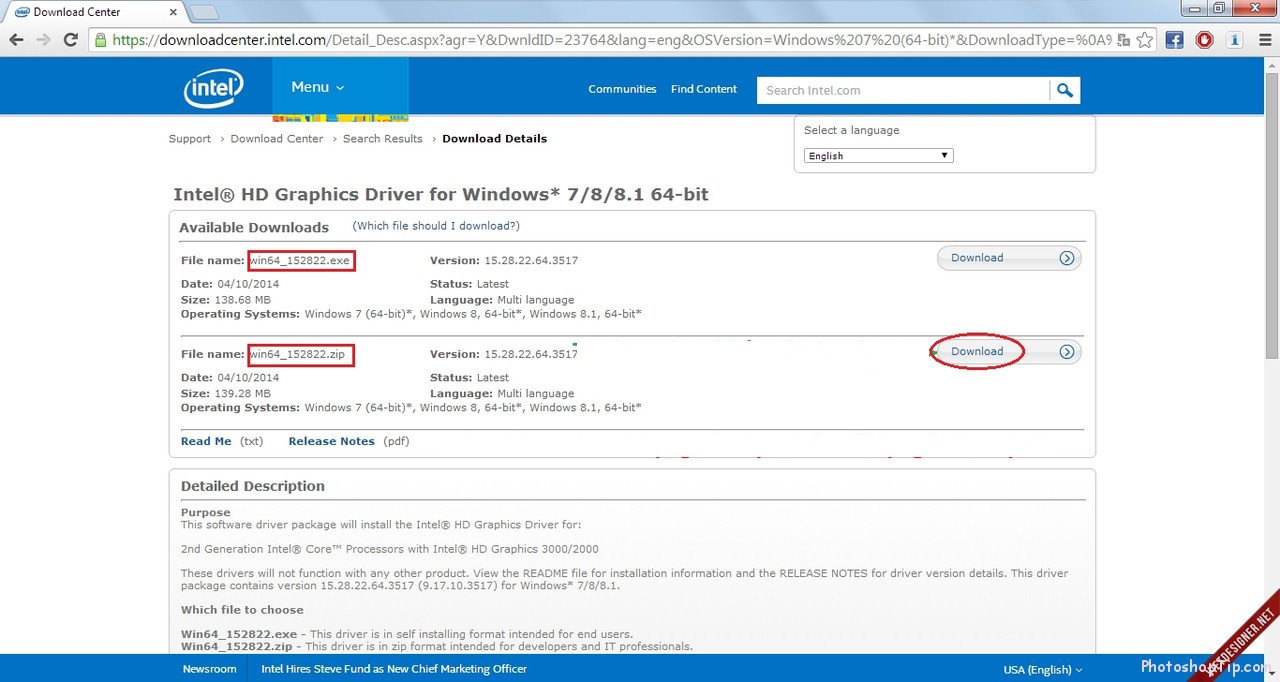Click the win64_152822.zip file name text
The width and height of the screenshot is (1280, 682).
pos(300,354)
